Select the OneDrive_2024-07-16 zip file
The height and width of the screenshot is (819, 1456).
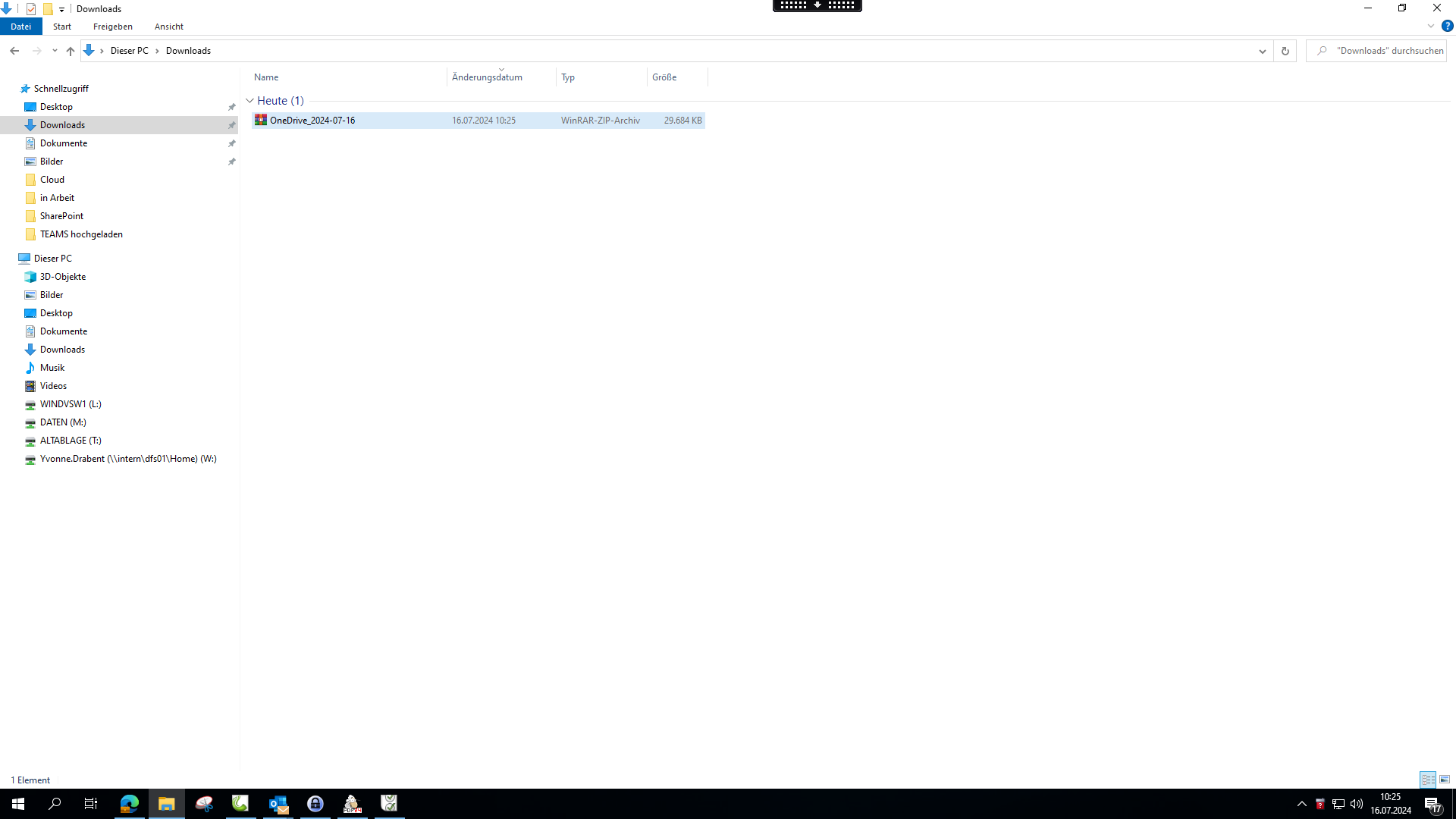(x=312, y=121)
